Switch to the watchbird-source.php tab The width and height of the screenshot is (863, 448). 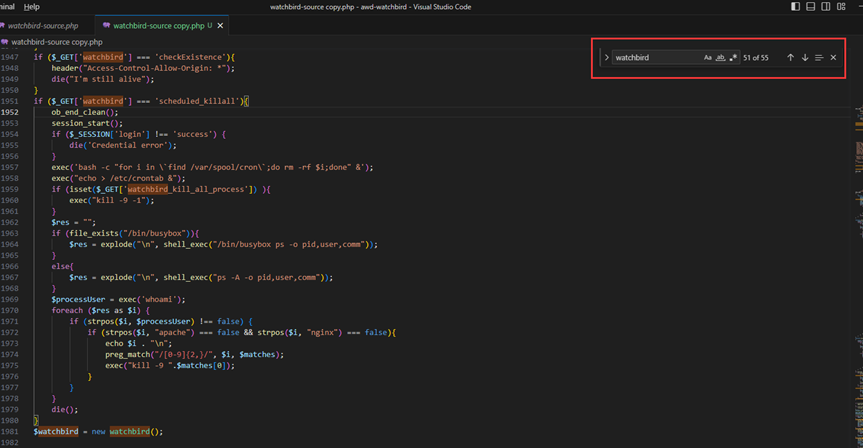coord(42,25)
